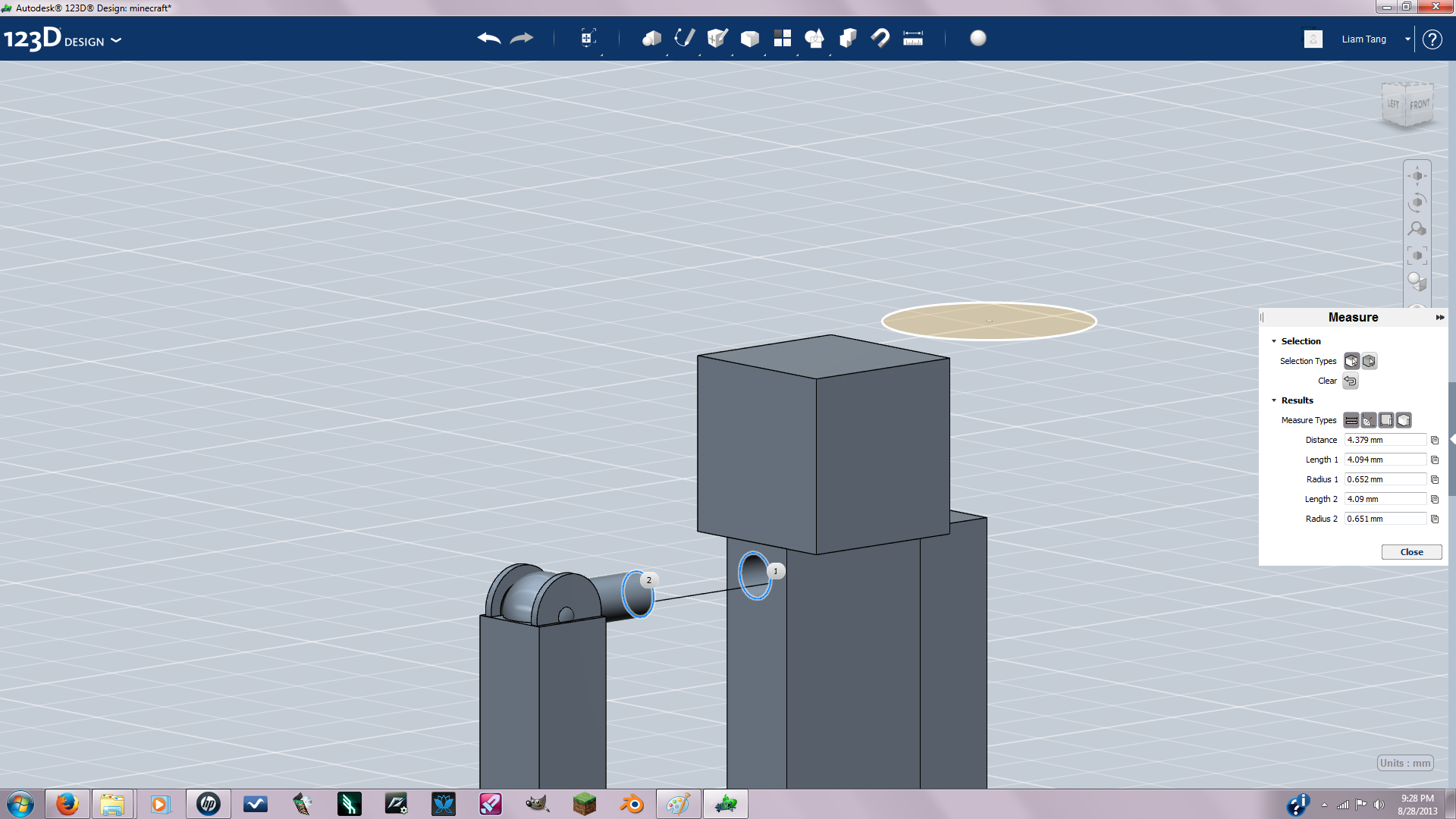This screenshot has width=1456, height=819.
Task: Open Firefox from the taskbar
Action: 67,804
